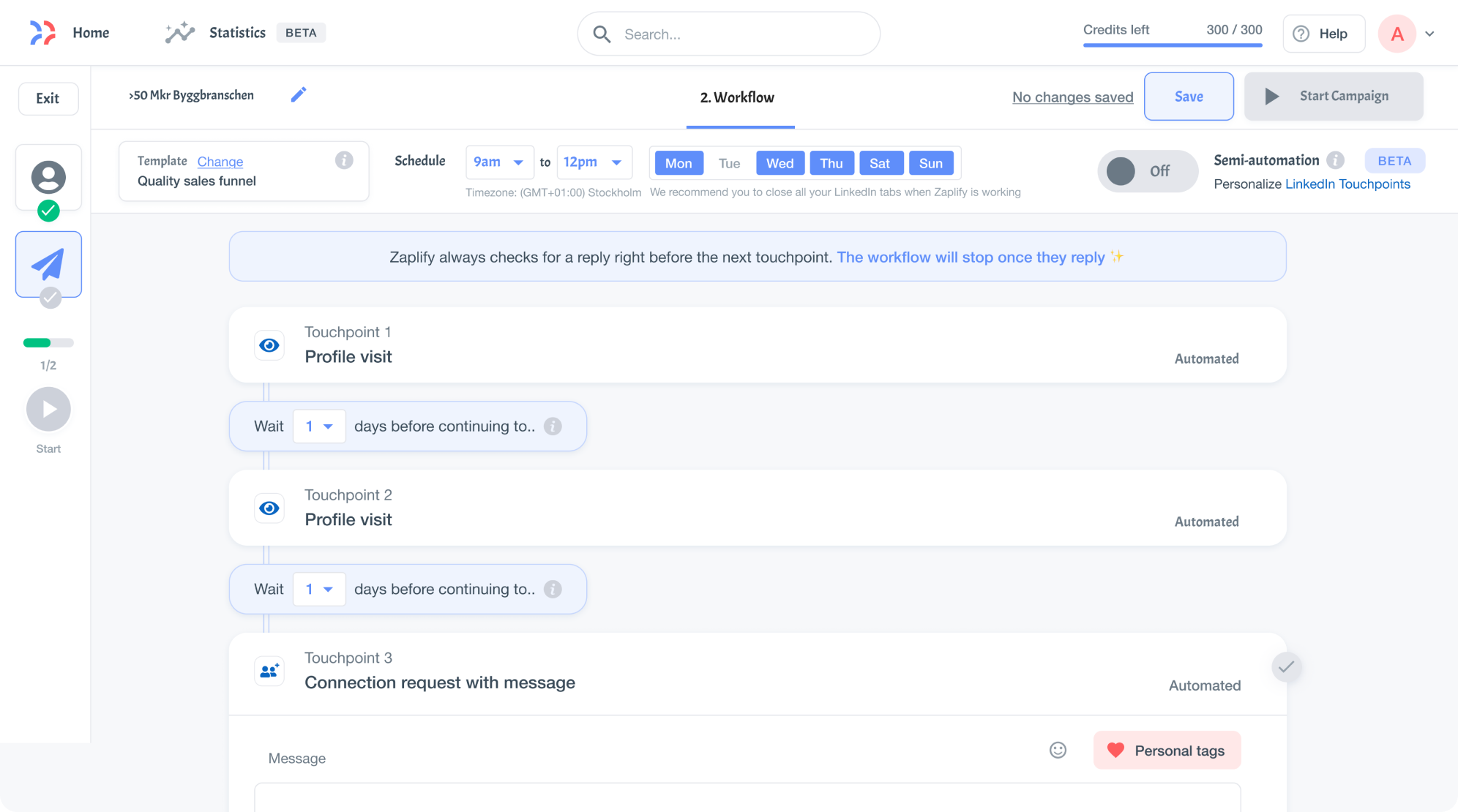Screen dimensions: 1458x812
Task: Toggle Semi-automation switch on
Action: 1147,170
